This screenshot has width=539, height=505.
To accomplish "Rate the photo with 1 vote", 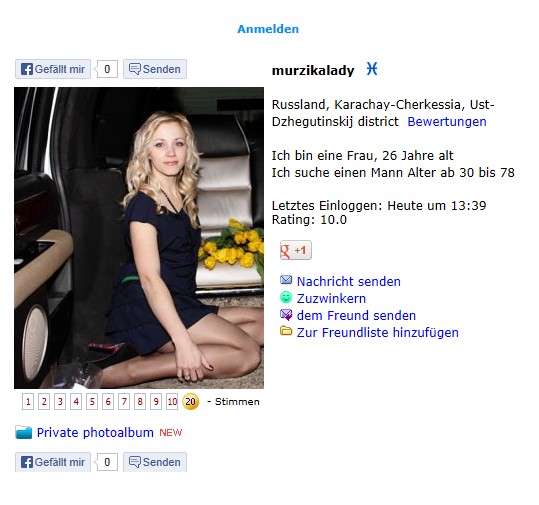I will tap(28, 402).
